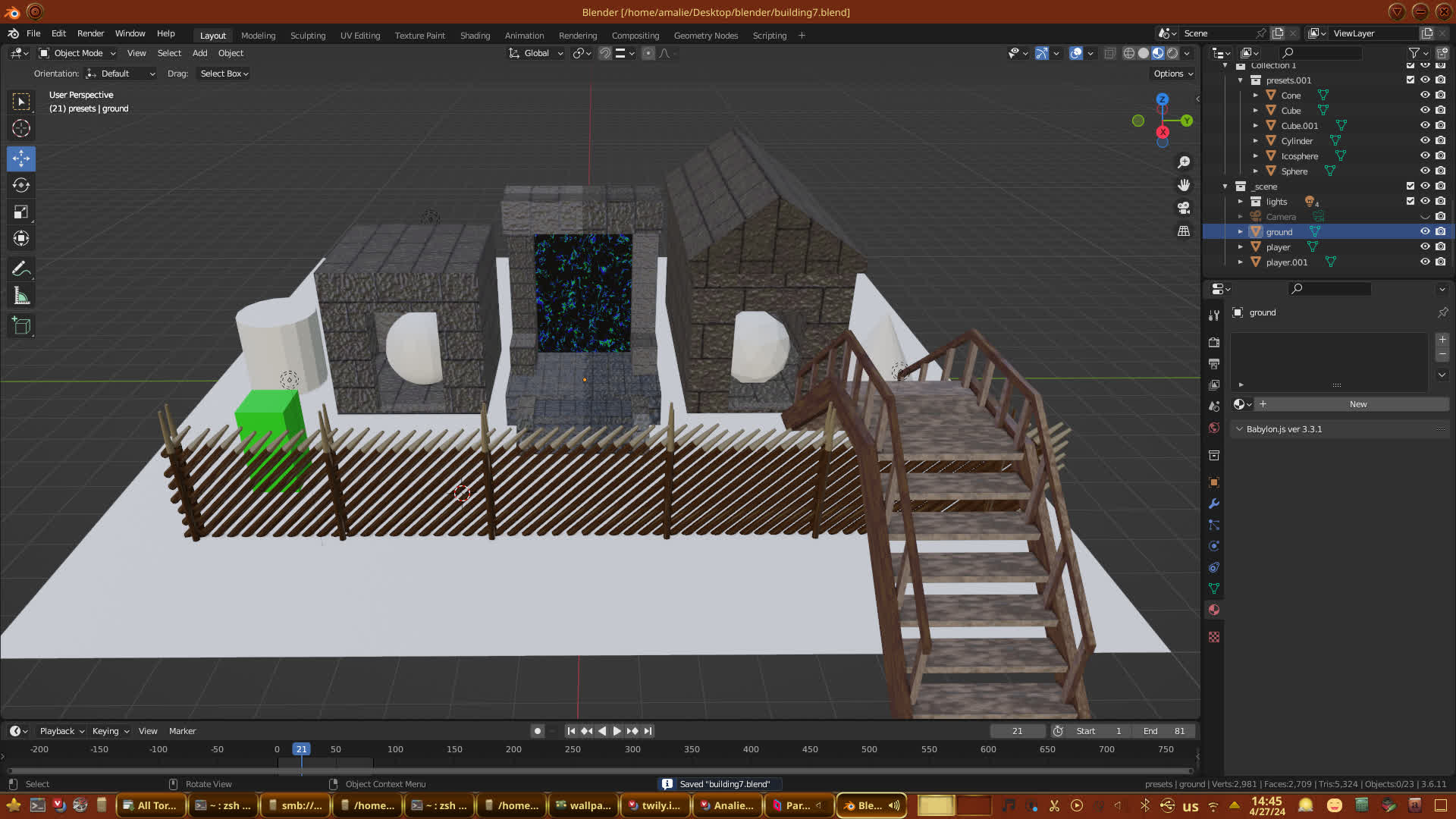Select the Scale tool
This screenshot has width=1456, height=819.
[21, 212]
